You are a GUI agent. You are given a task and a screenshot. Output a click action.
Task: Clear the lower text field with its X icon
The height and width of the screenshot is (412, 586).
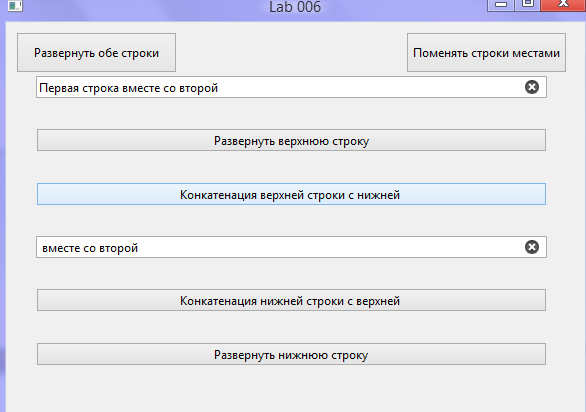point(532,247)
